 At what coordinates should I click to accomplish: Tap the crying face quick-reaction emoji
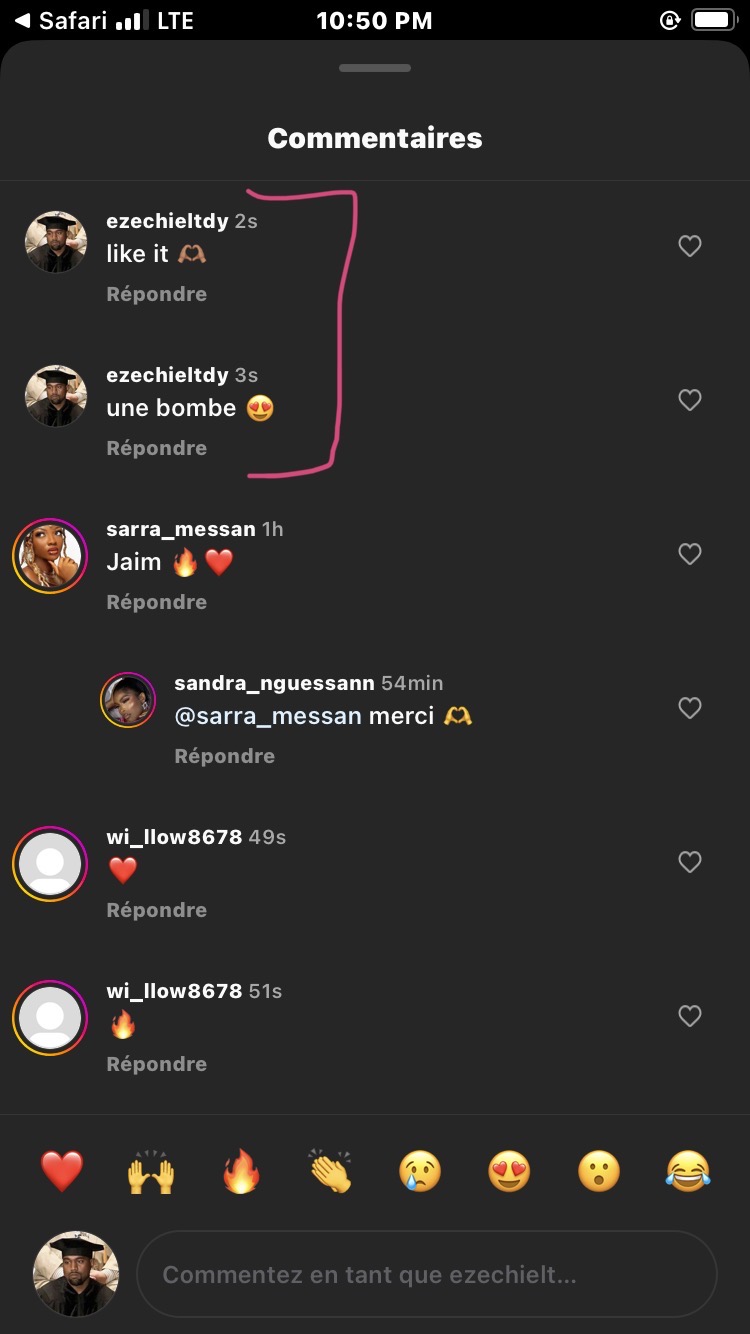(x=420, y=1171)
